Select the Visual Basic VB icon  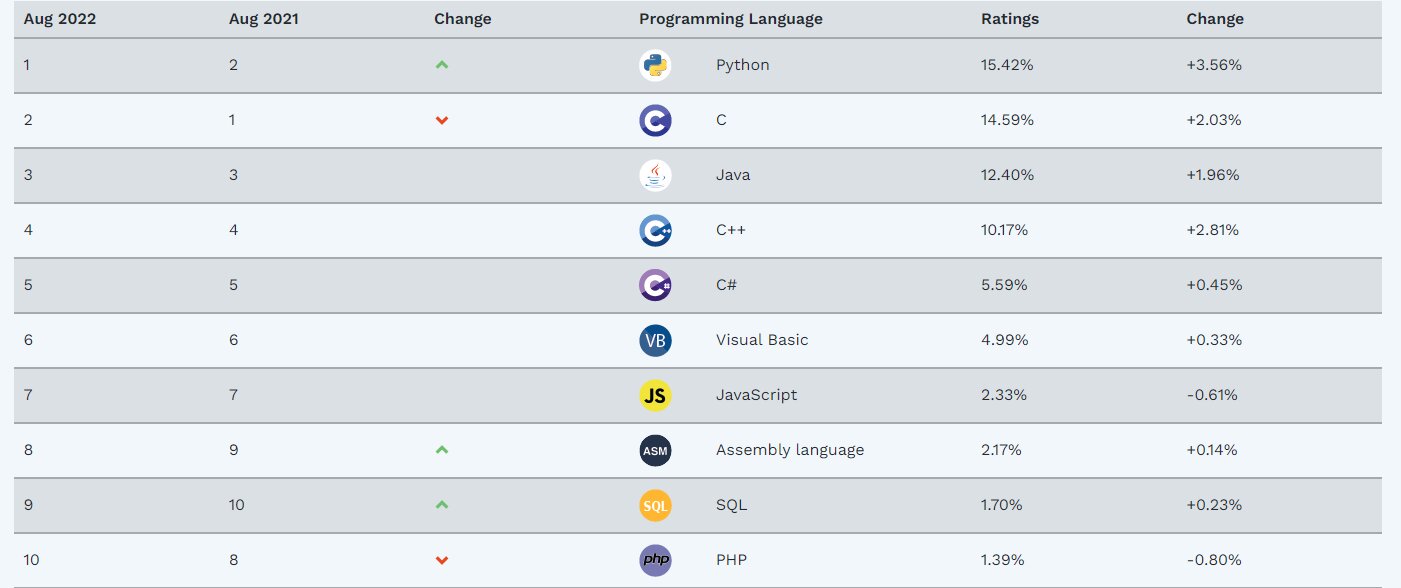coord(655,341)
